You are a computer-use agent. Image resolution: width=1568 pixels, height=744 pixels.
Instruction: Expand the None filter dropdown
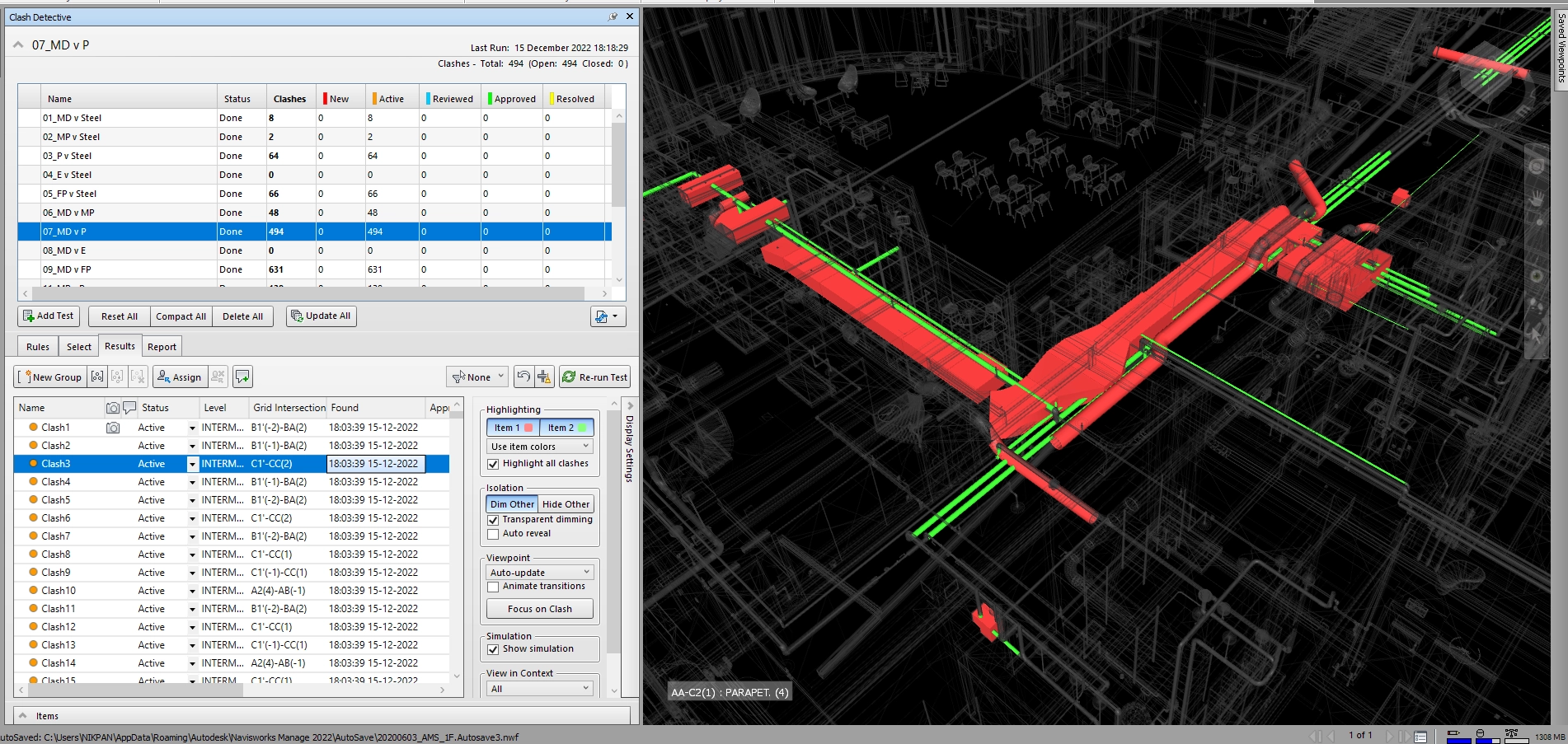(478, 377)
